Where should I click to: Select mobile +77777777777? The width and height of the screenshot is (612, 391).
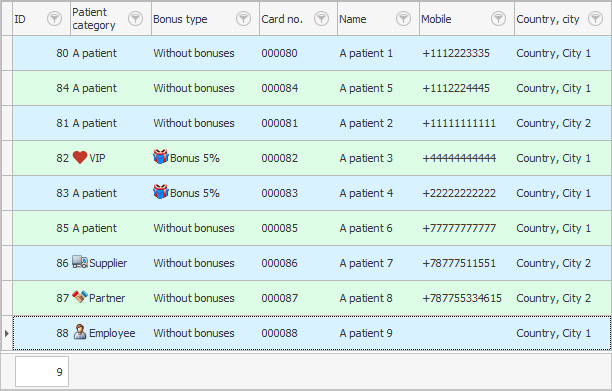pos(459,228)
